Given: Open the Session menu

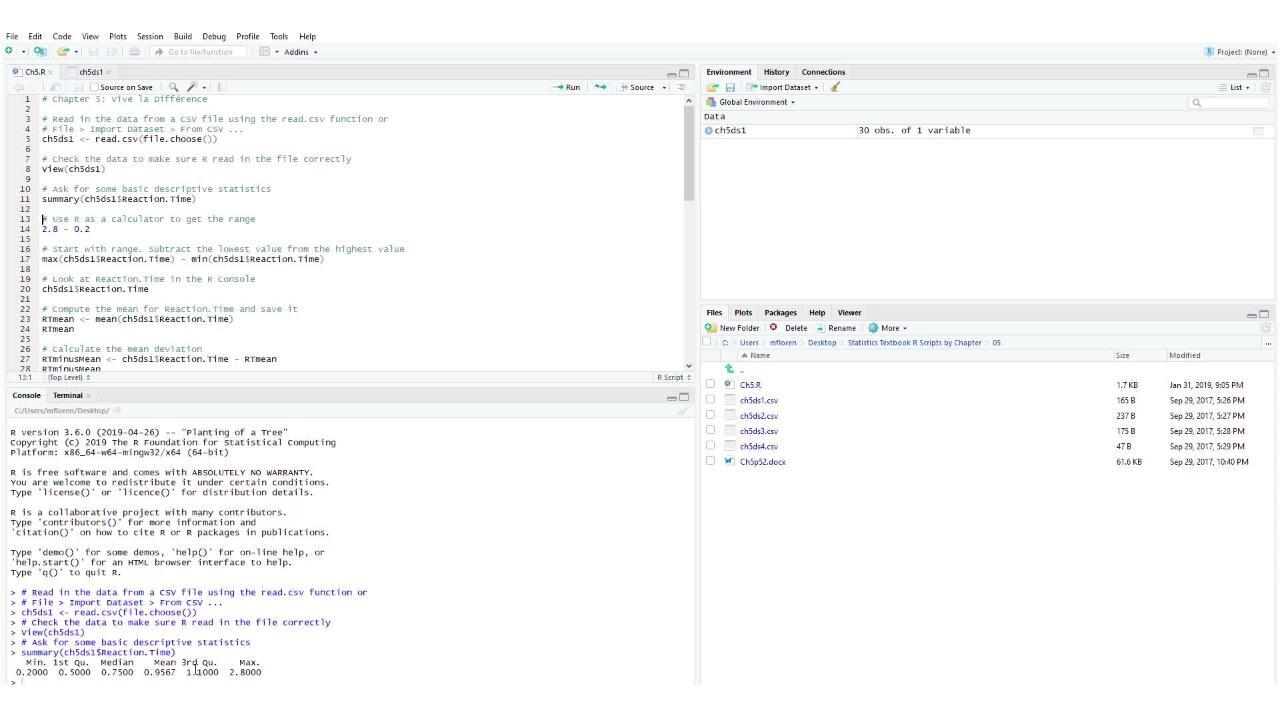Looking at the screenshot, I should point(150,36).
